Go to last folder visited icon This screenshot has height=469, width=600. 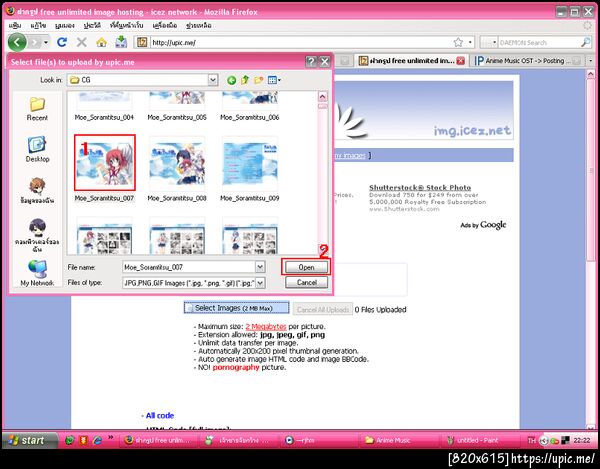232,80
